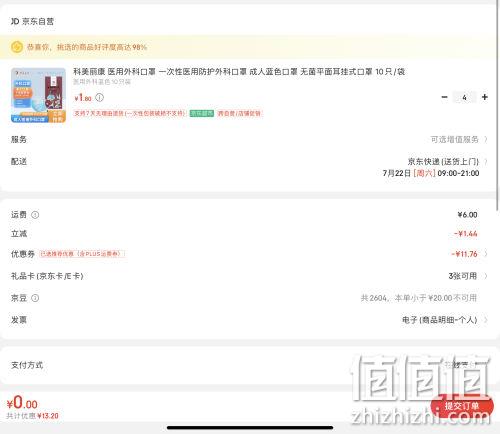
Task: Open the mask product thumbnail image
Action: [x=38, y=95]
